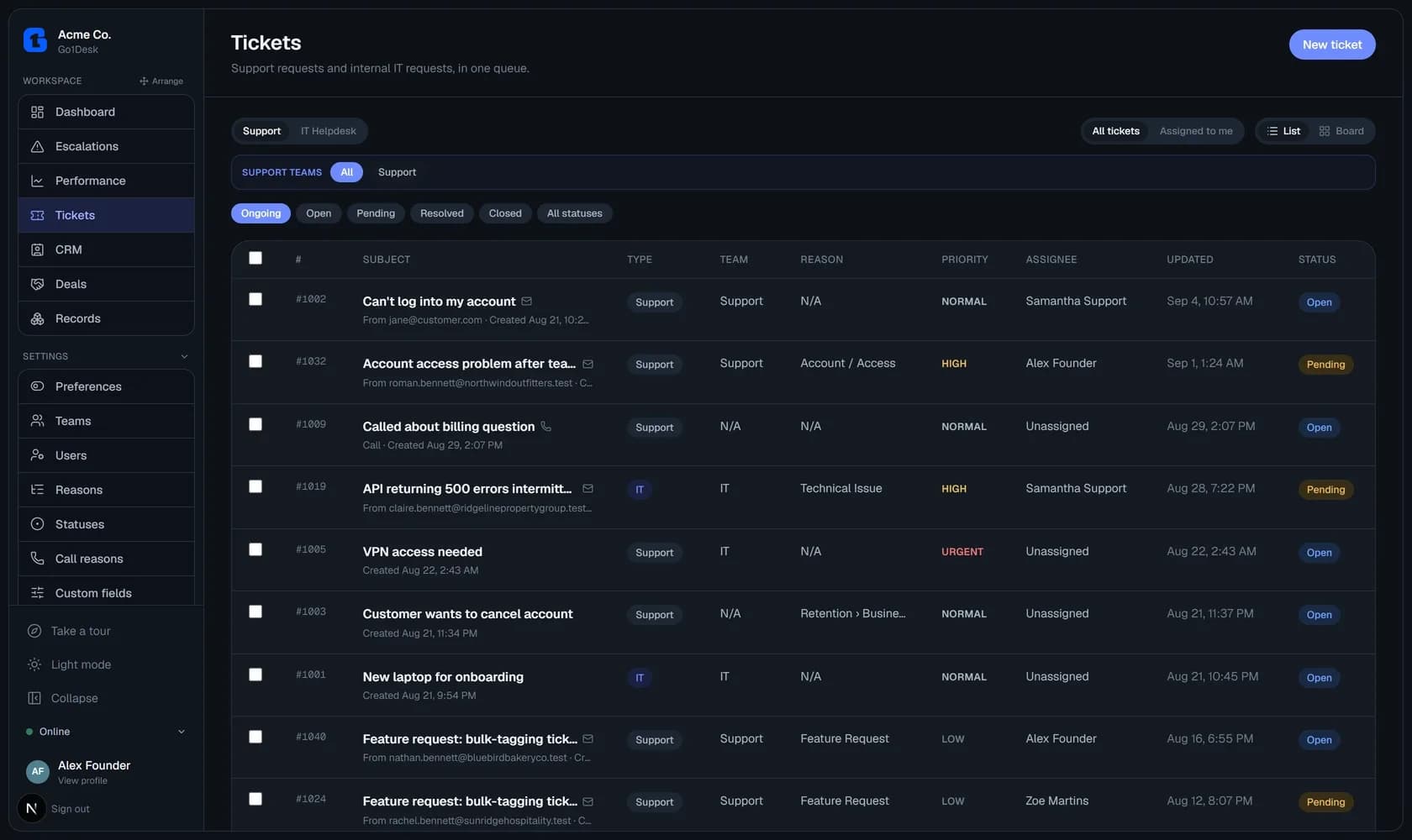Click the GoDesk logo icon
The image size is (1412, 840).
point(35,40)
